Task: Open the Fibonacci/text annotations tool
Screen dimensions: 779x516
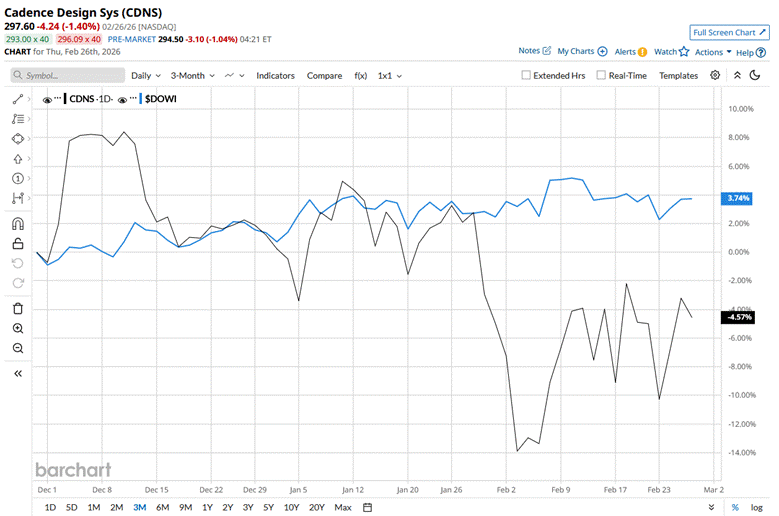Action: (18, 119)
